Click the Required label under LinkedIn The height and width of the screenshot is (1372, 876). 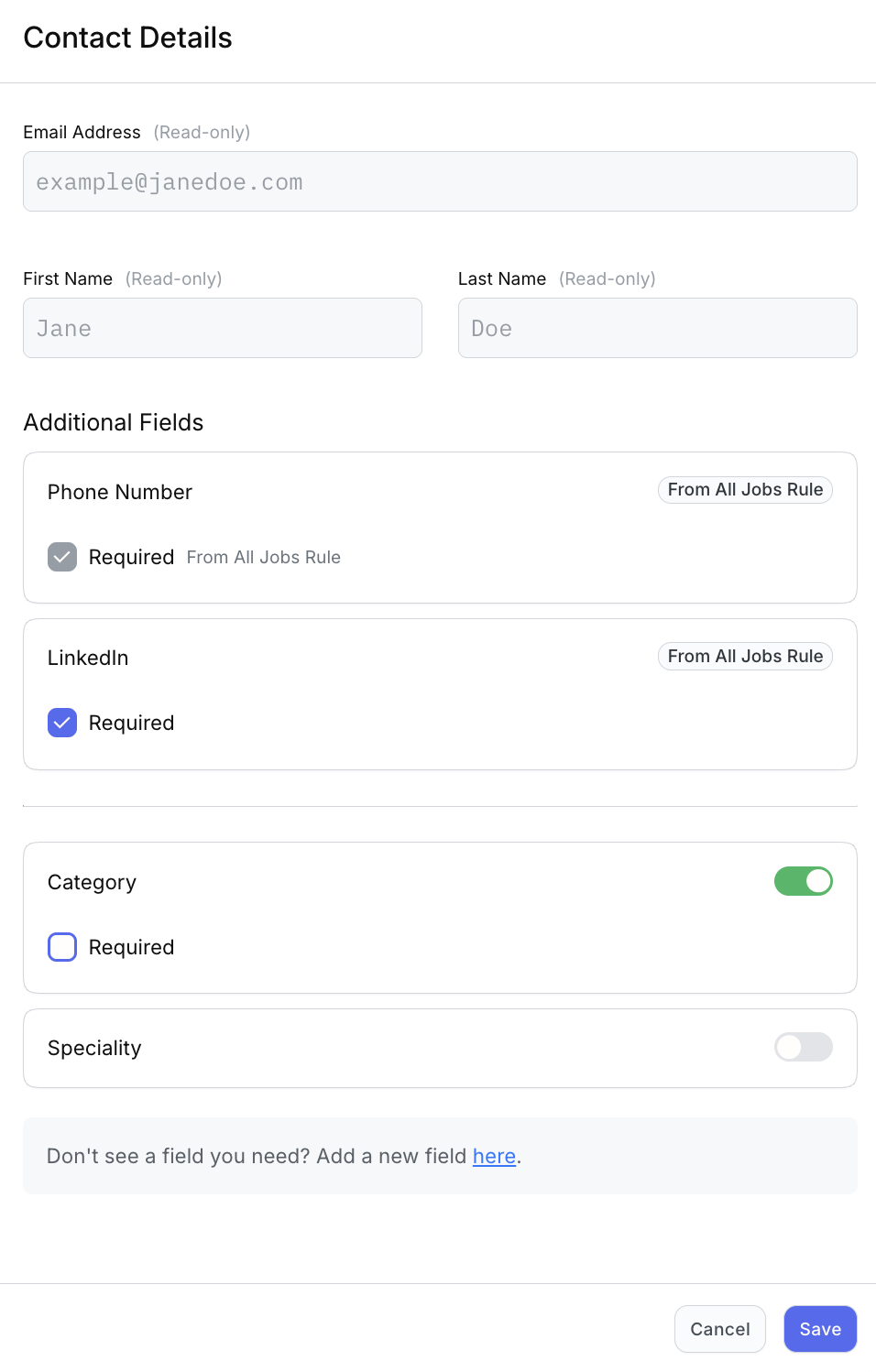pos(131,723)
